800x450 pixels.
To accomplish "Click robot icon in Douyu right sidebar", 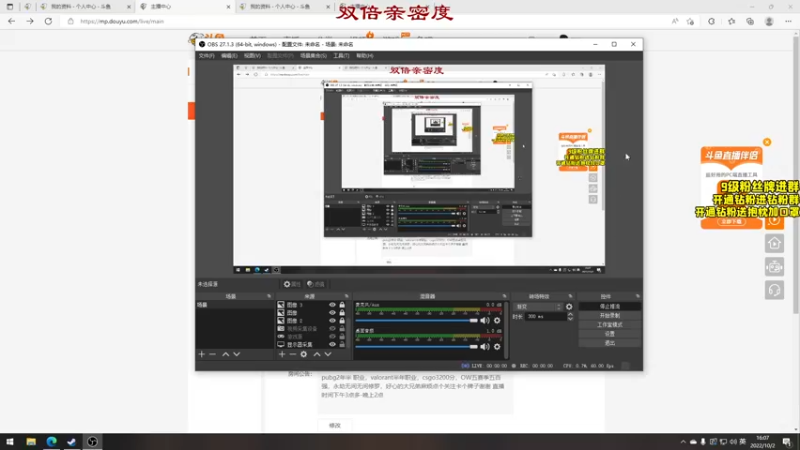I will (x=774, y=267).
